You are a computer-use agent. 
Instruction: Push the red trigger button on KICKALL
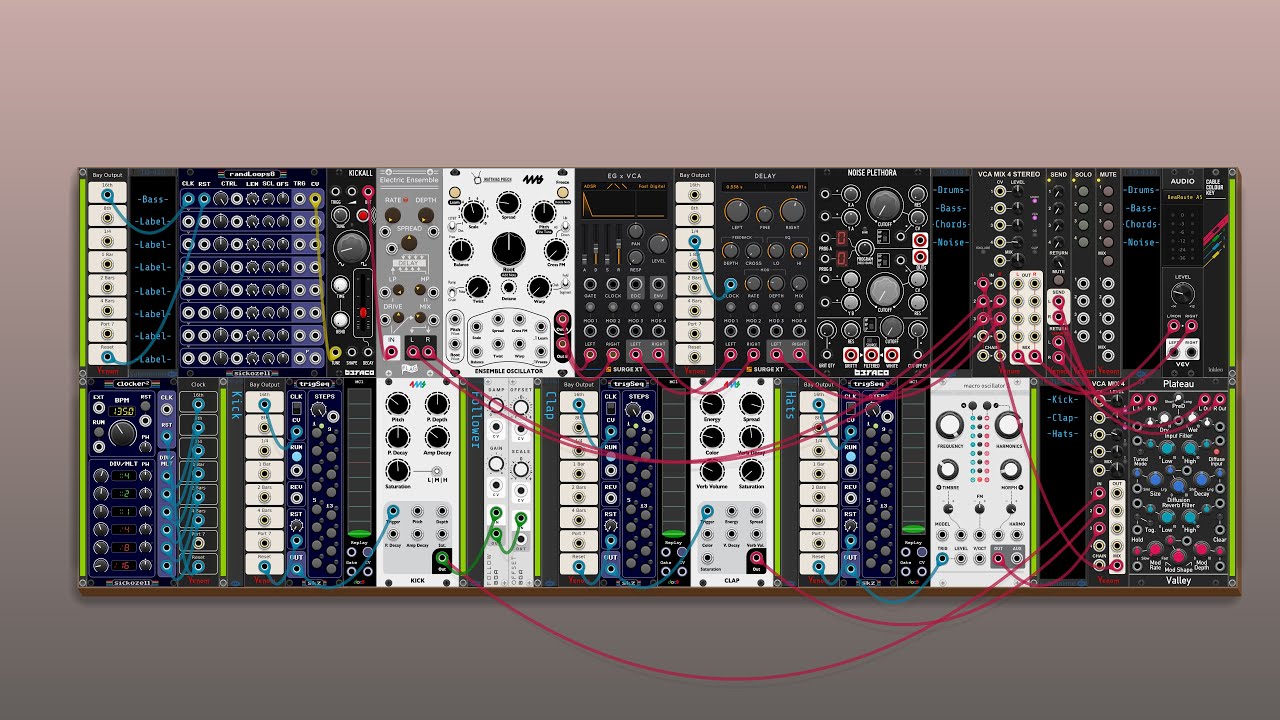coord(363,215)
